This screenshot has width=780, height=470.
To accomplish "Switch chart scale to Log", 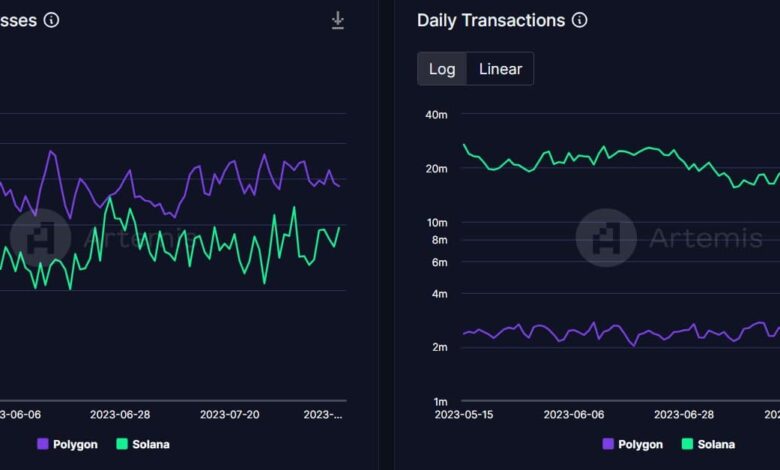I will coord(442,69).
